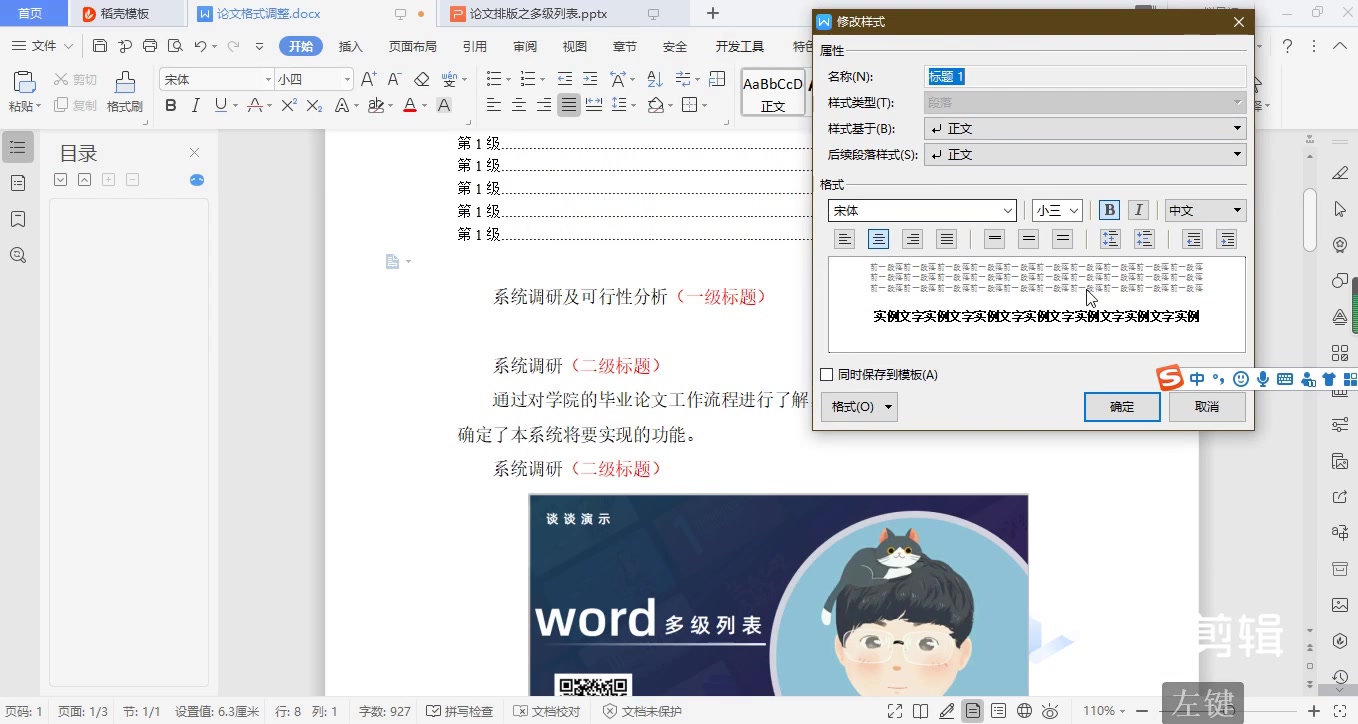This screenshot has height=724, width=1358.
Task: Click the Print Preview icon
Action: (175, 46)
